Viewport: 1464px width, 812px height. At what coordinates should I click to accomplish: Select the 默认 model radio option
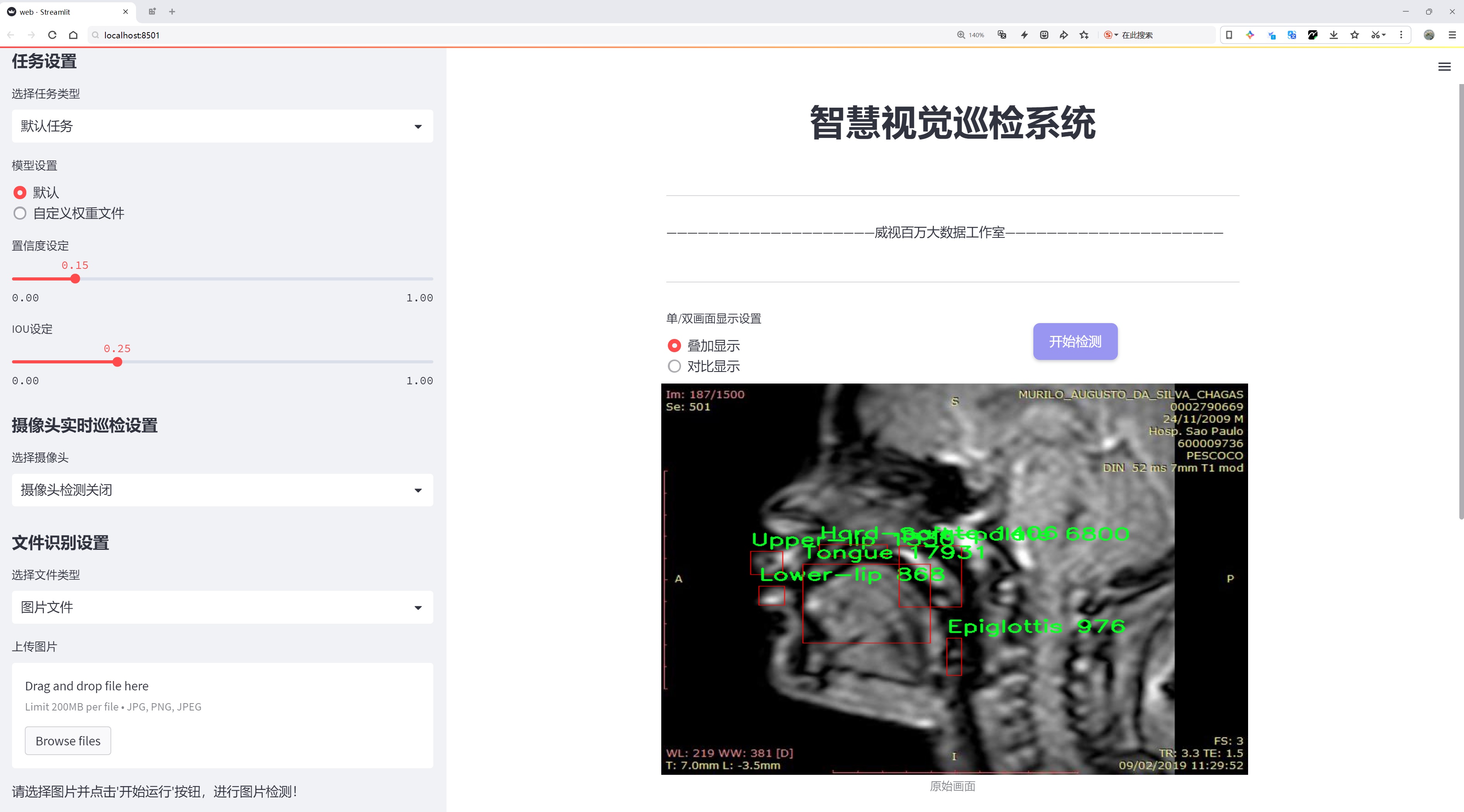click(20, 193)
